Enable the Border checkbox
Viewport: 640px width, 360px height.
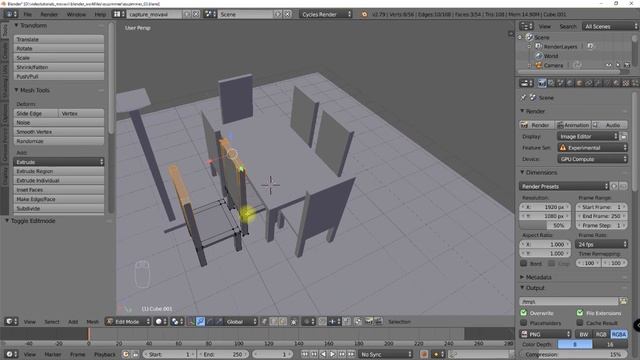tap(524, 264)
